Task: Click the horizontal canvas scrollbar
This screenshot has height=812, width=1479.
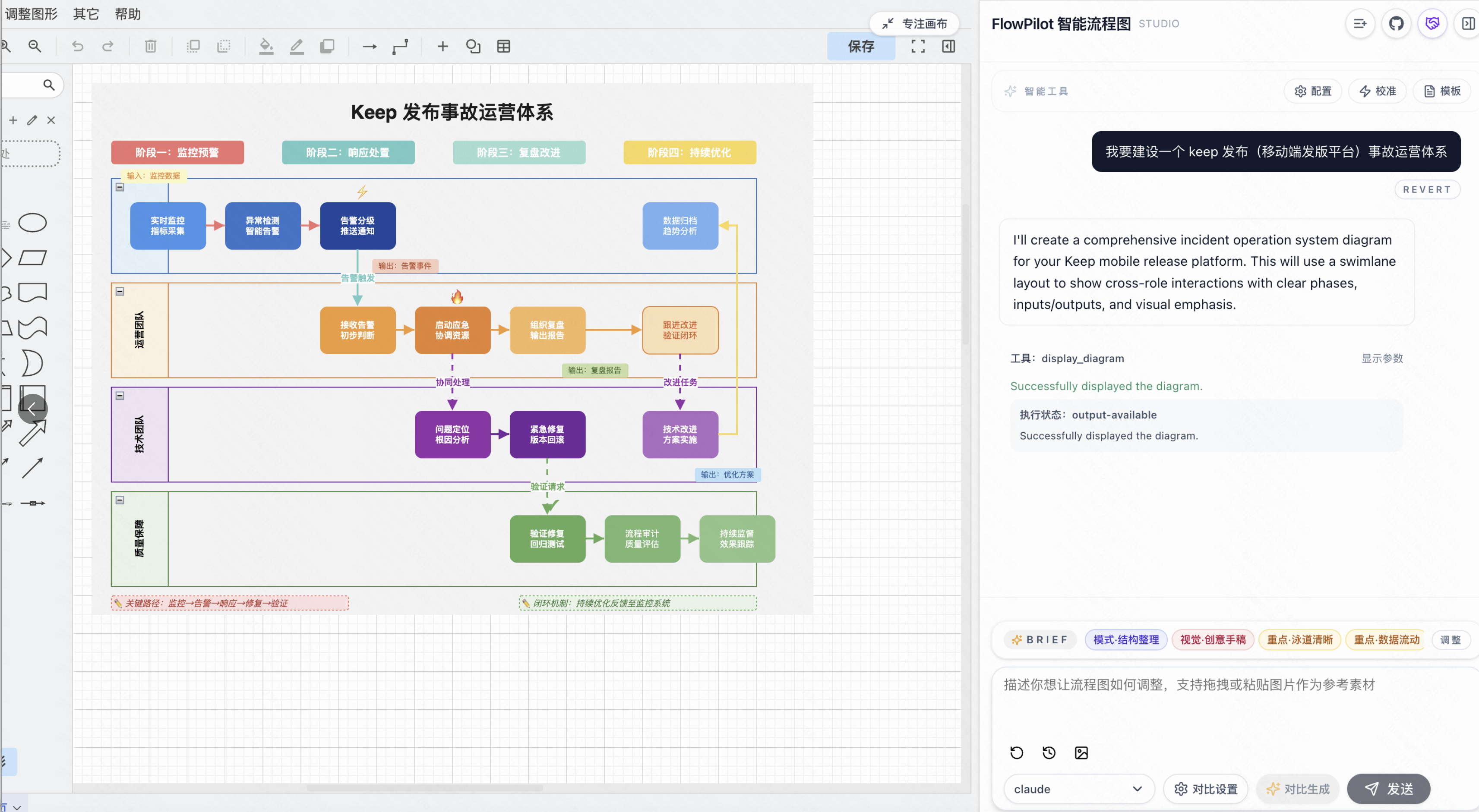Action: coord(425,788)
